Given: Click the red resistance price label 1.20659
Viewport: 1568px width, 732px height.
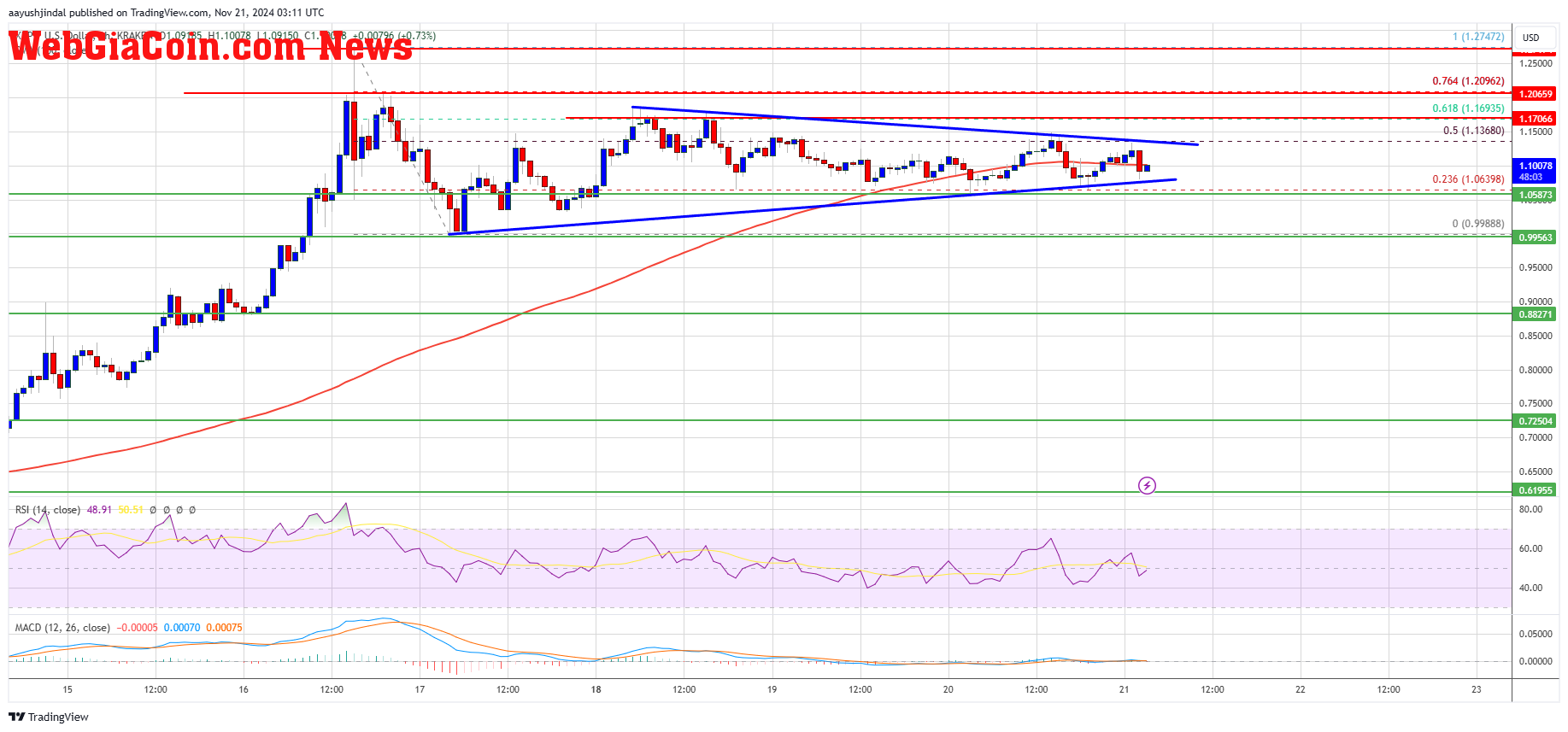Looking at the screenshot, I should click(1535, 94).
